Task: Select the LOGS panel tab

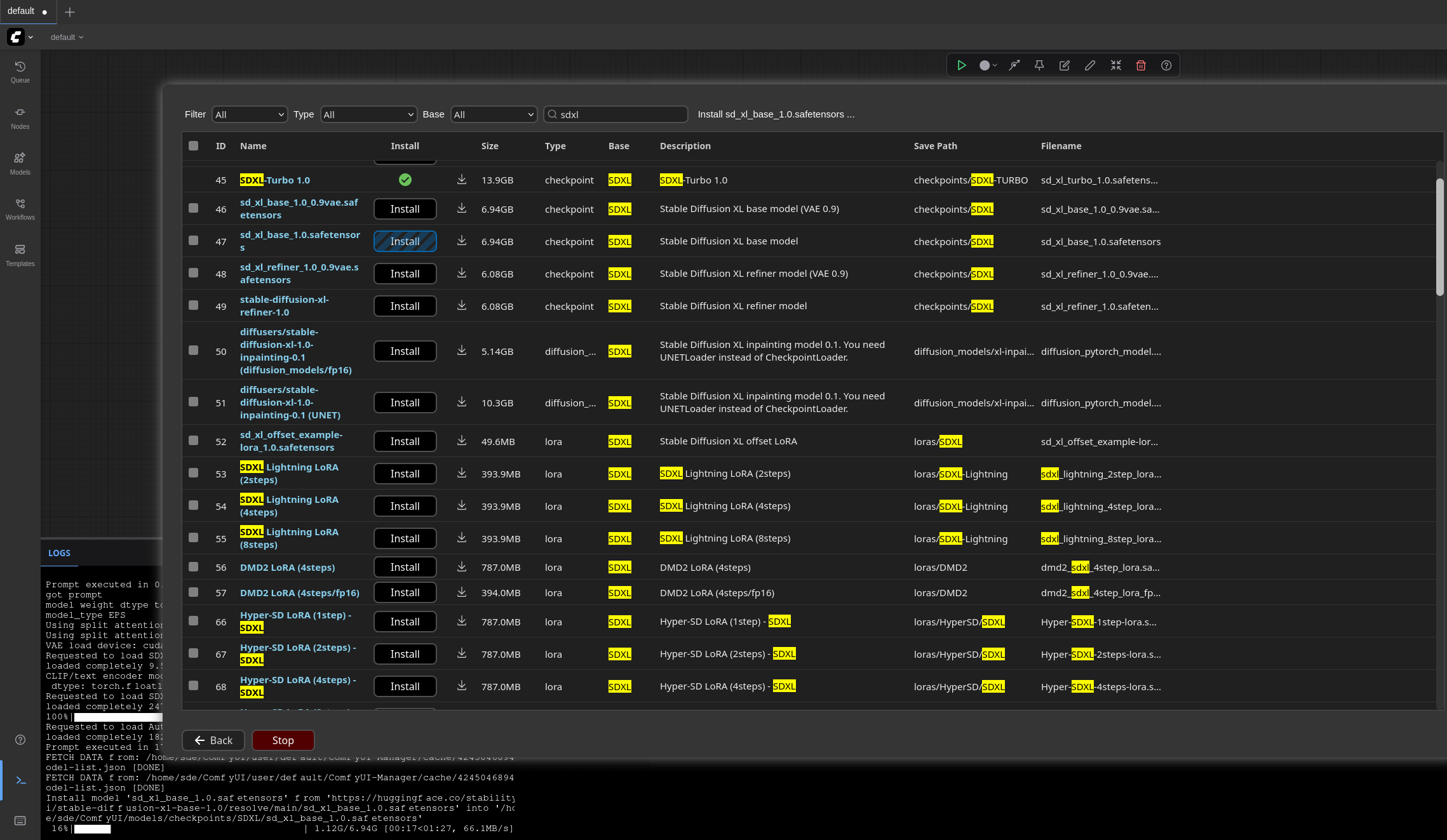Action: (59, 553)
